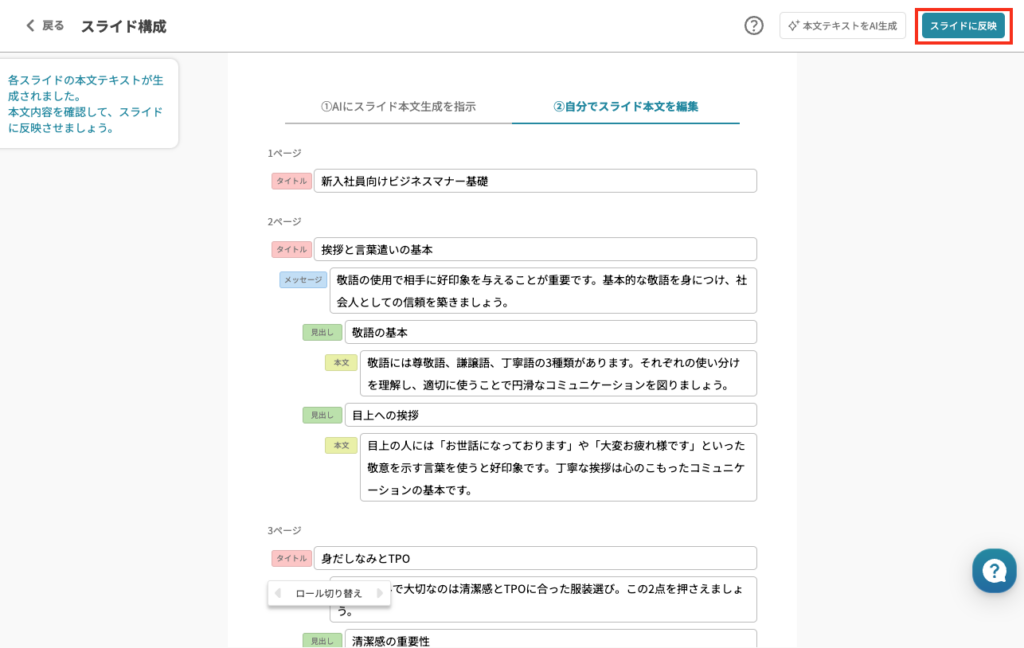The height and width of the screenshot is (648, 1024).
Task: Open the floating chat support bubble
Action: 993,570
